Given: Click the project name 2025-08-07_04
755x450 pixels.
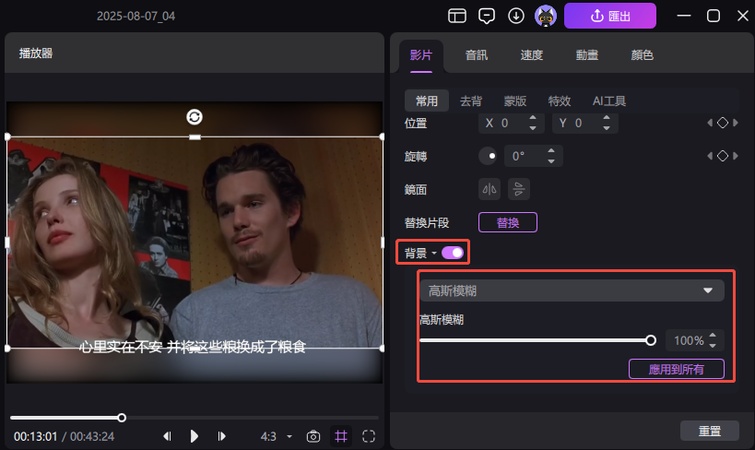Looking at the screenshot, I should [x=136, y=16].
